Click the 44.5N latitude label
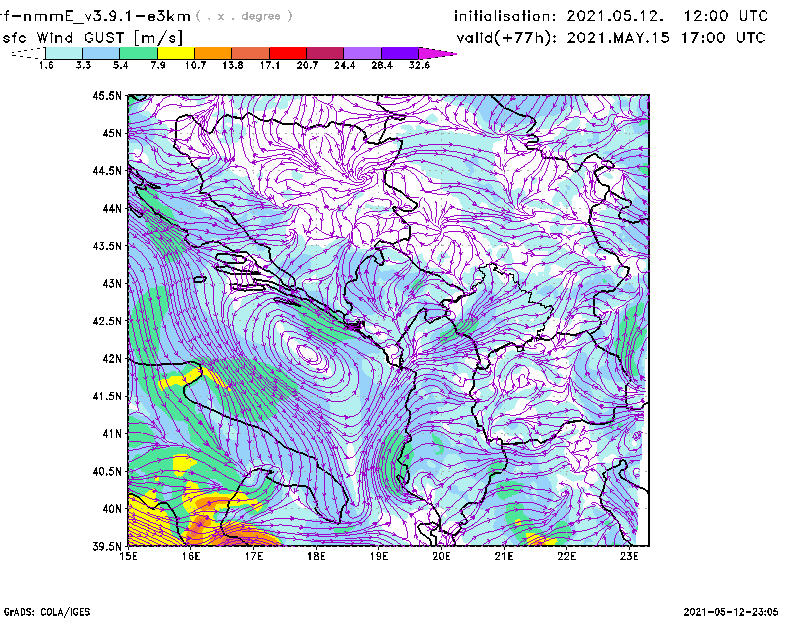Viewport: 800px width, 618px height. (x=108, y=170)
